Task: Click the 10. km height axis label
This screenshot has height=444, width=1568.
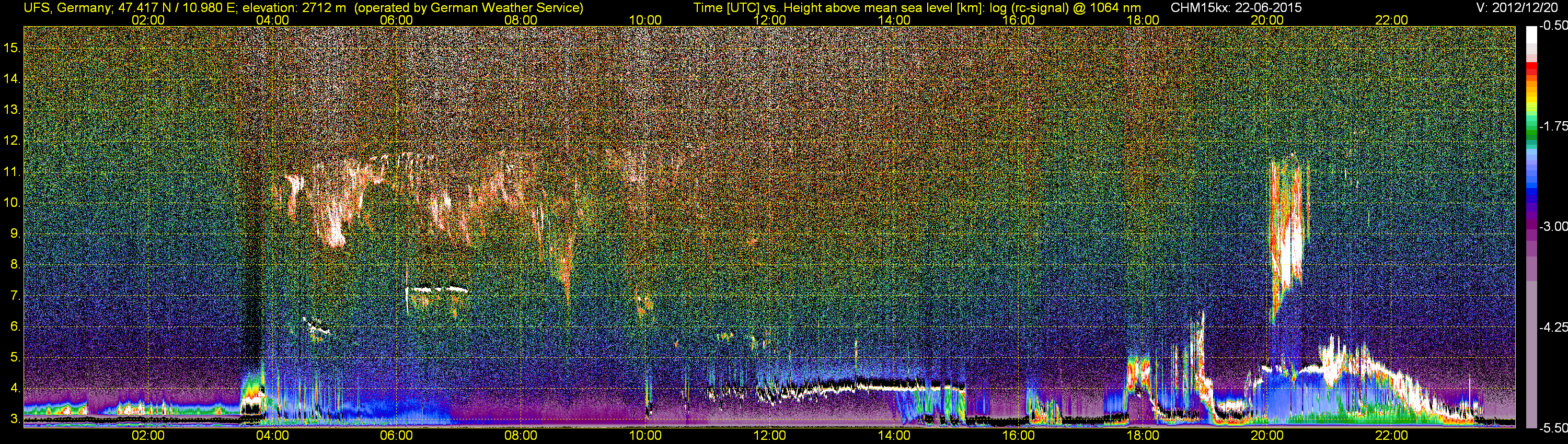Action: 12,203
